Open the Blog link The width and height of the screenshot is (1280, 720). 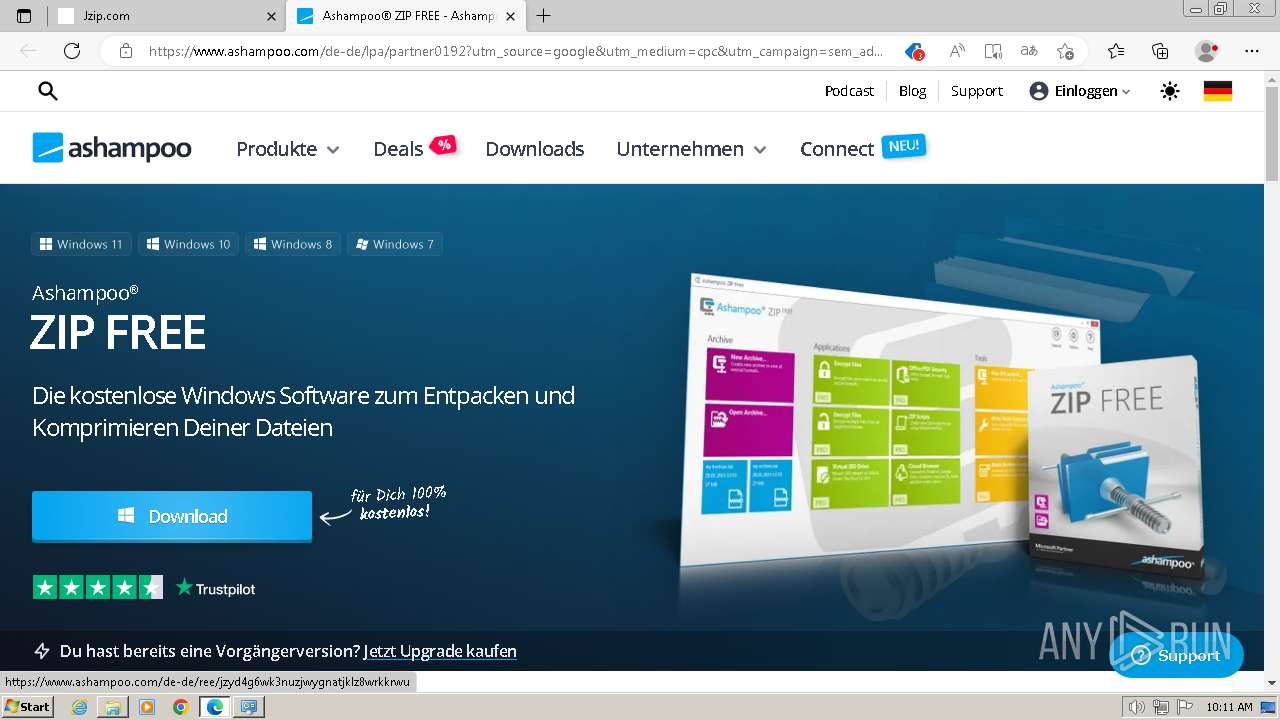912,91
